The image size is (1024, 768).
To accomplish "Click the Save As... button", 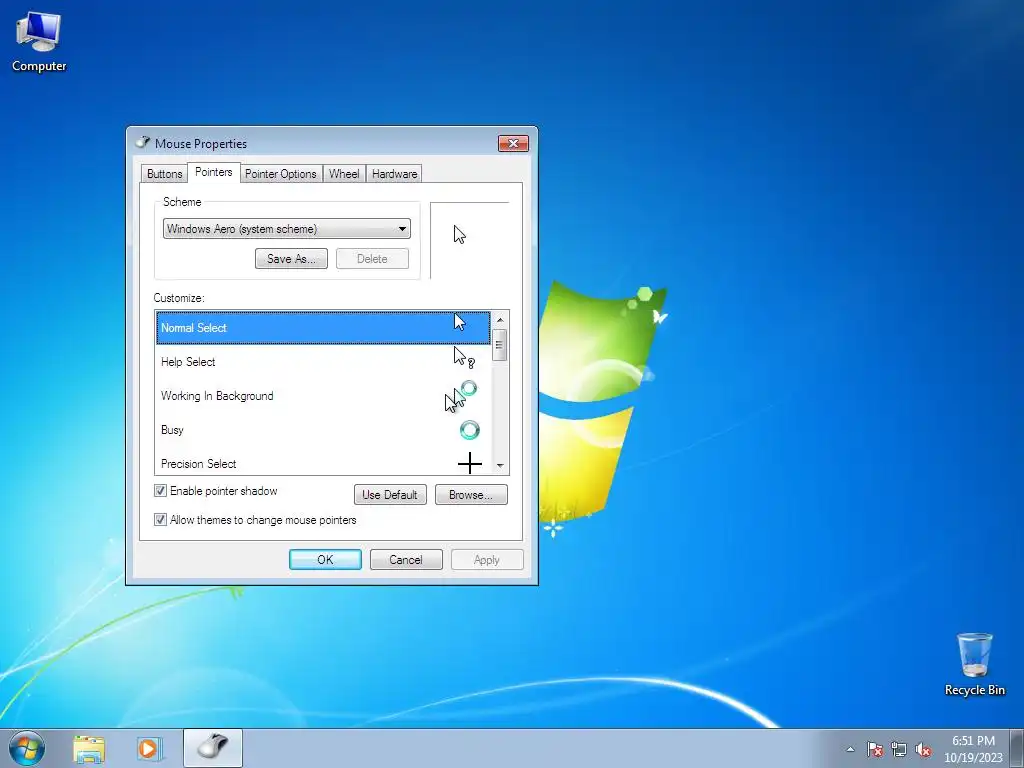I will point(291,259).
